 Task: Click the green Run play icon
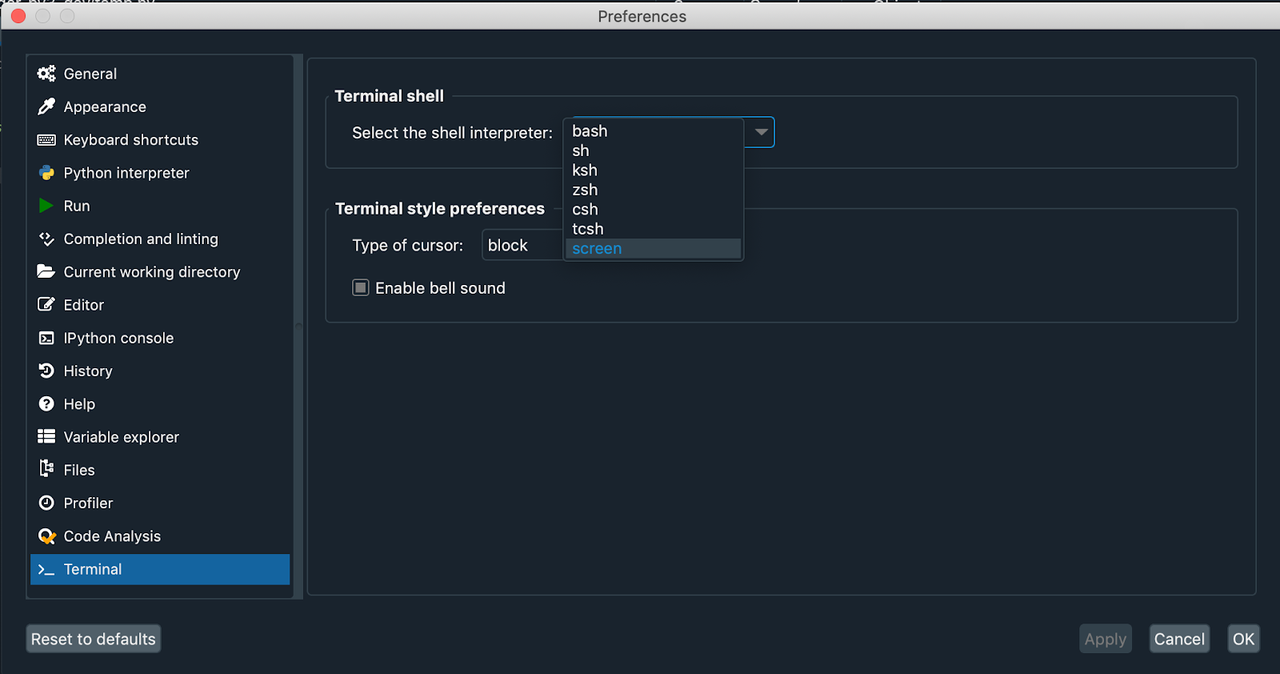point(46,206)
